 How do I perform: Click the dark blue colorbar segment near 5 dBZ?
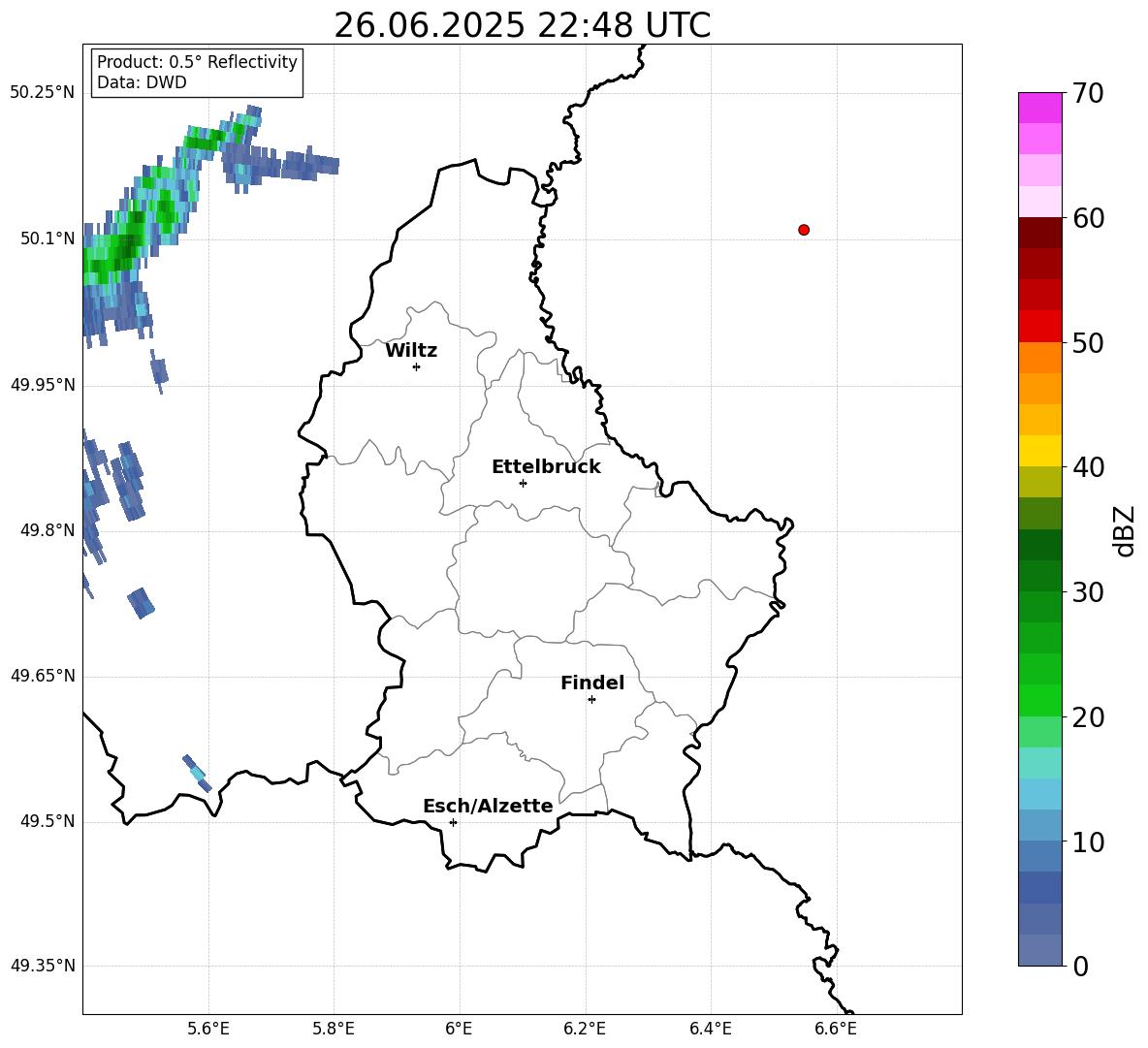tap(1039, 887)
